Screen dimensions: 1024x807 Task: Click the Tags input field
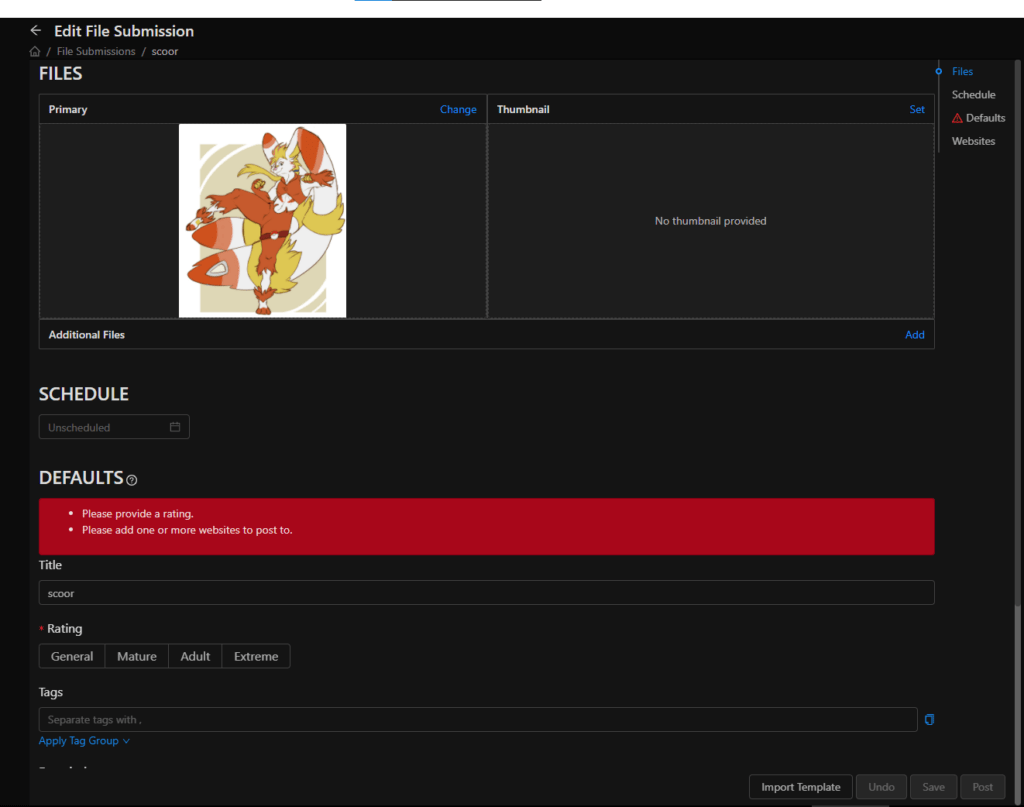click(477, 720)
